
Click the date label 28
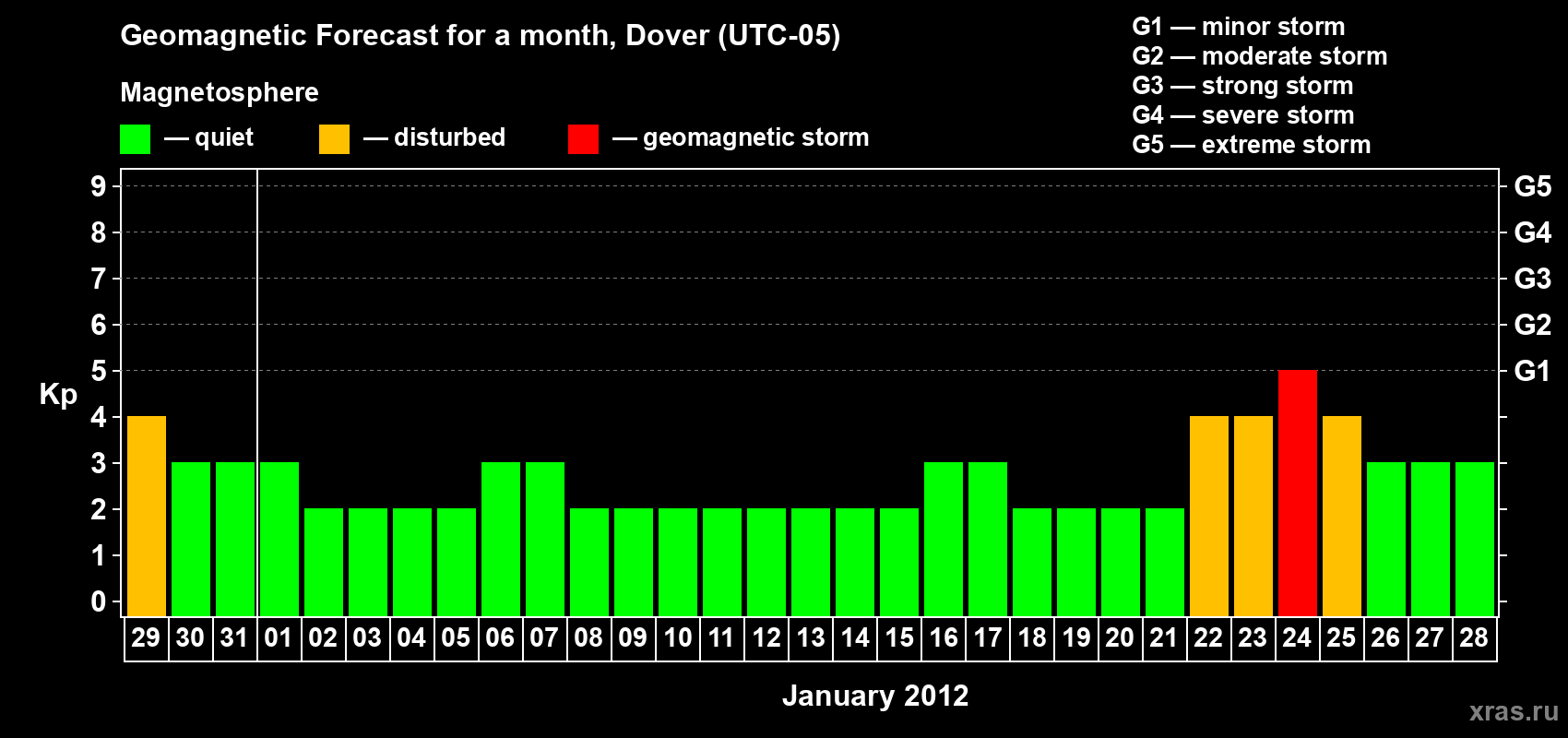tap(1474, 638)
